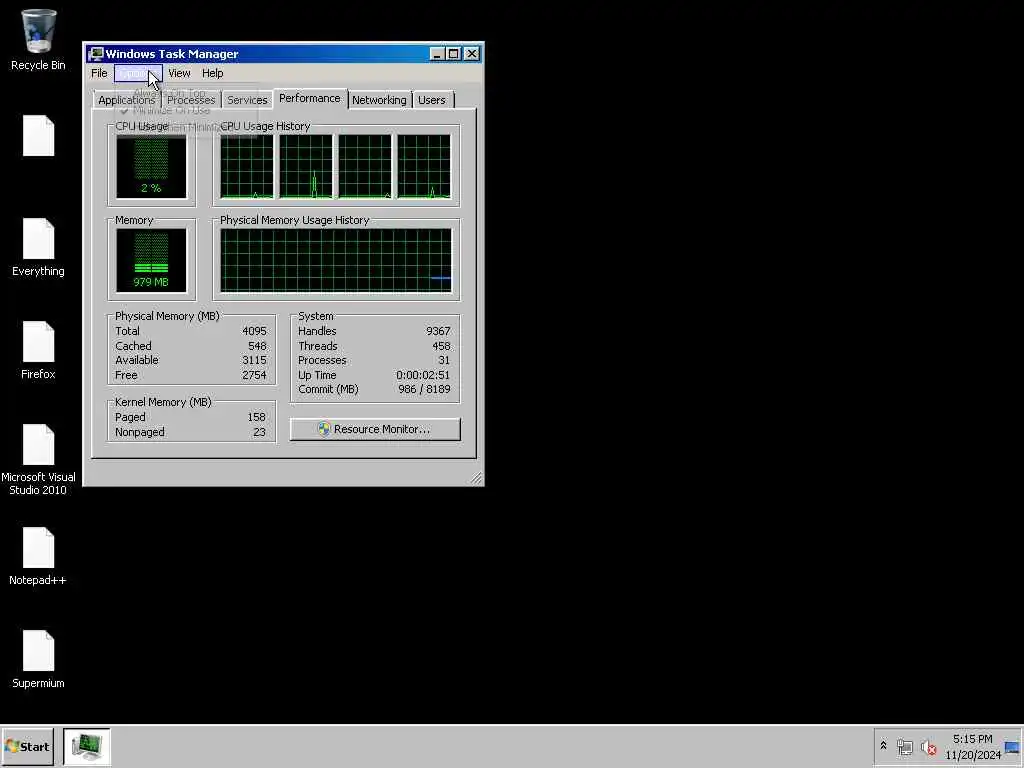Close the Windows Task Manager window

[472, 54]
